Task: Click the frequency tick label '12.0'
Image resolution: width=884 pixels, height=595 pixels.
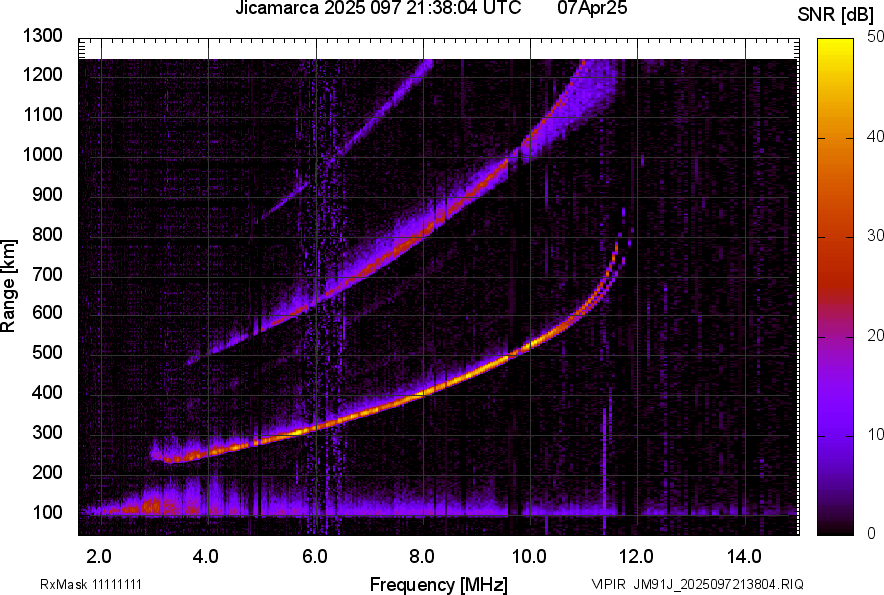Action: 636,557
